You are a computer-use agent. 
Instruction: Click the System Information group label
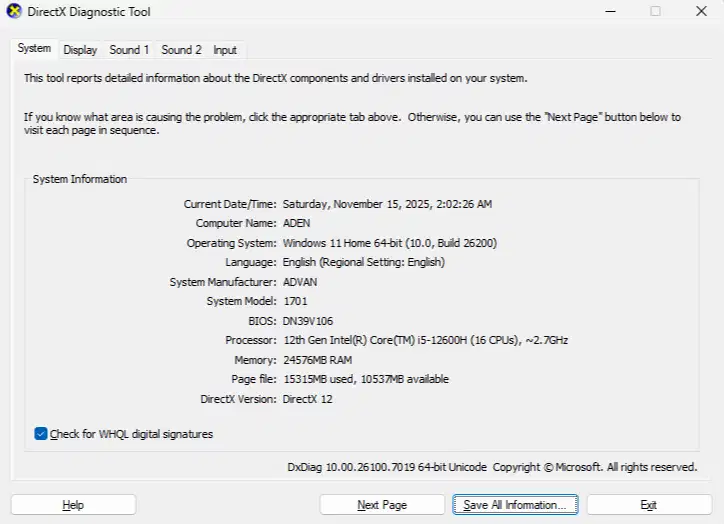(80, 179)
